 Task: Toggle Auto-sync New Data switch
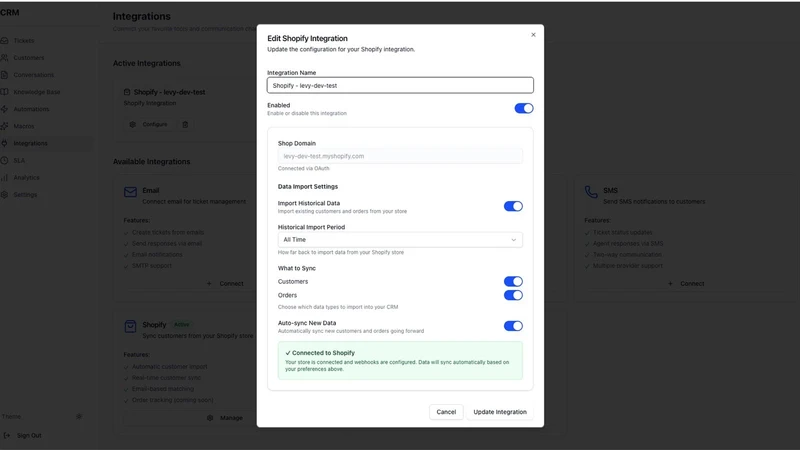(513, 326)
